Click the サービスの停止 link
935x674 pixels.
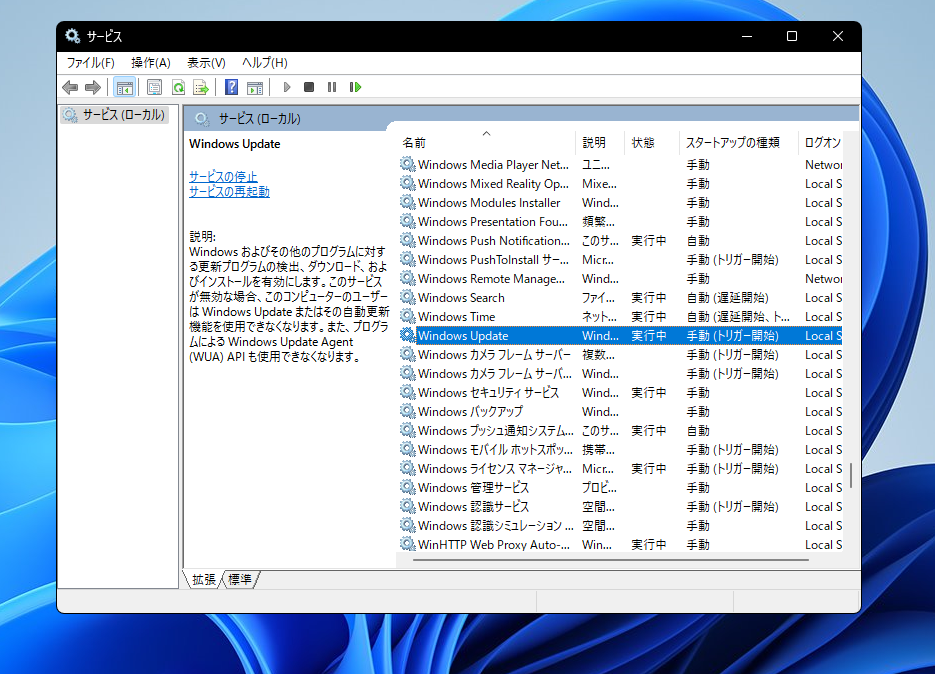click(x=223, y=177)
